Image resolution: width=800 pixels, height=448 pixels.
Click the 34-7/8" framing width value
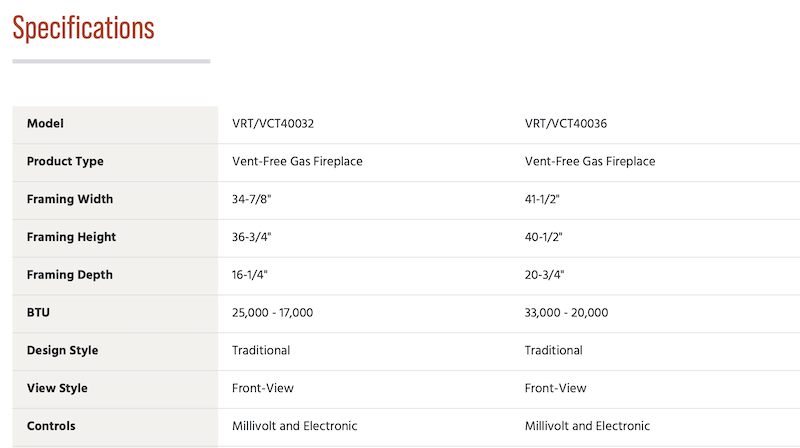coord(252,199)
